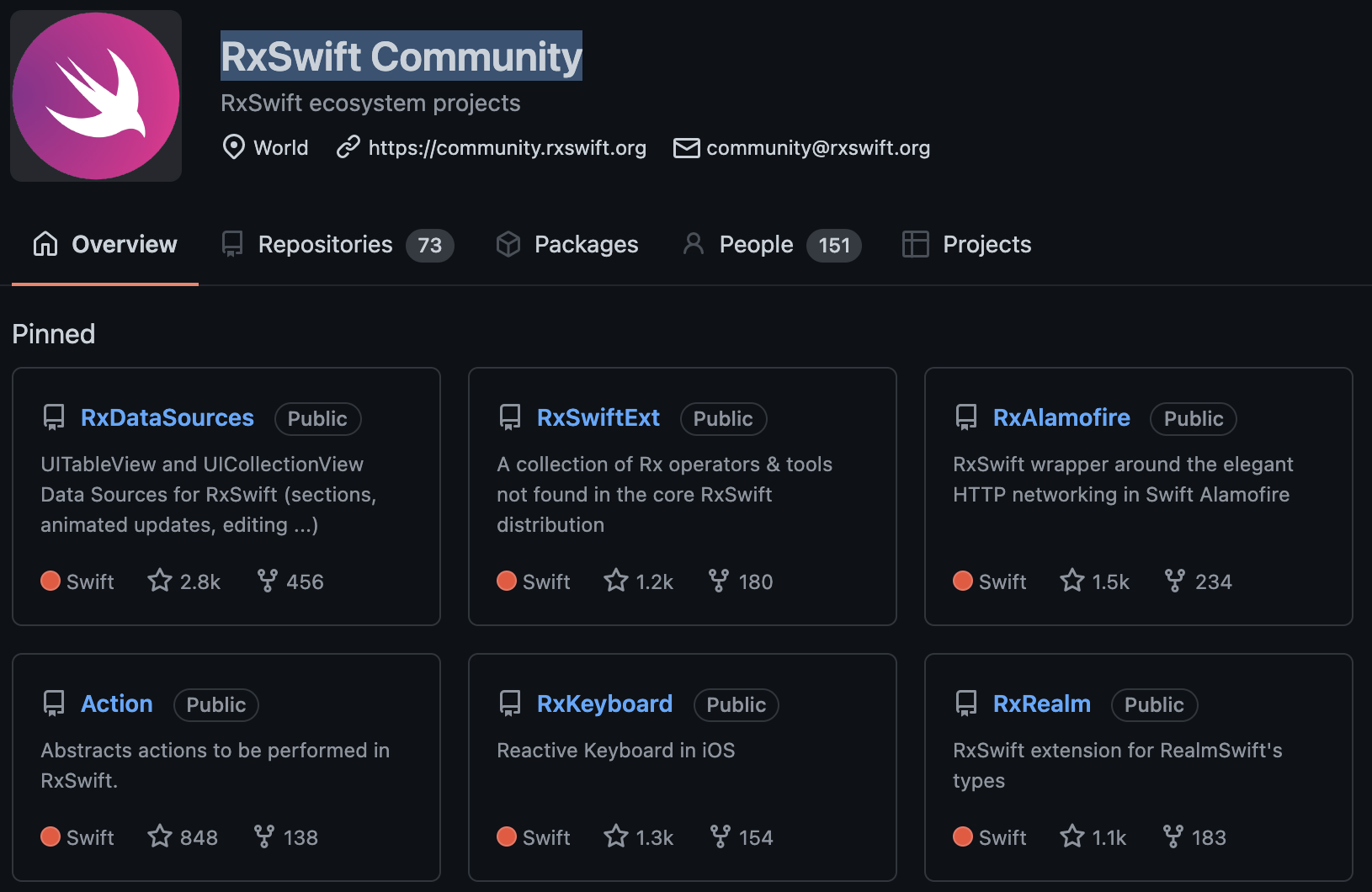Click the package cube icon
The width and height of the screenshot is (1372, 892).
click(508, 244)
